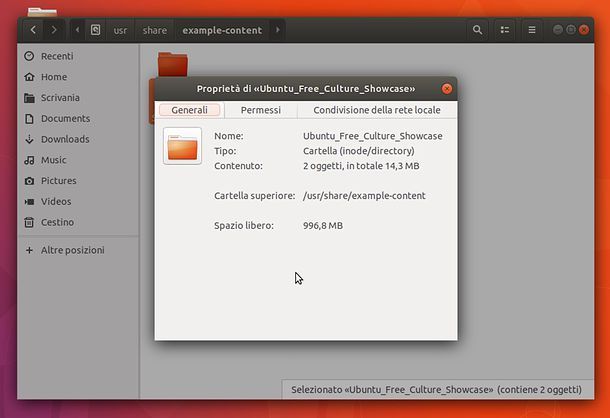This screenshot has width=610, height=418.
Task: Go to Home in the sidebar
Action: point(78,77)
